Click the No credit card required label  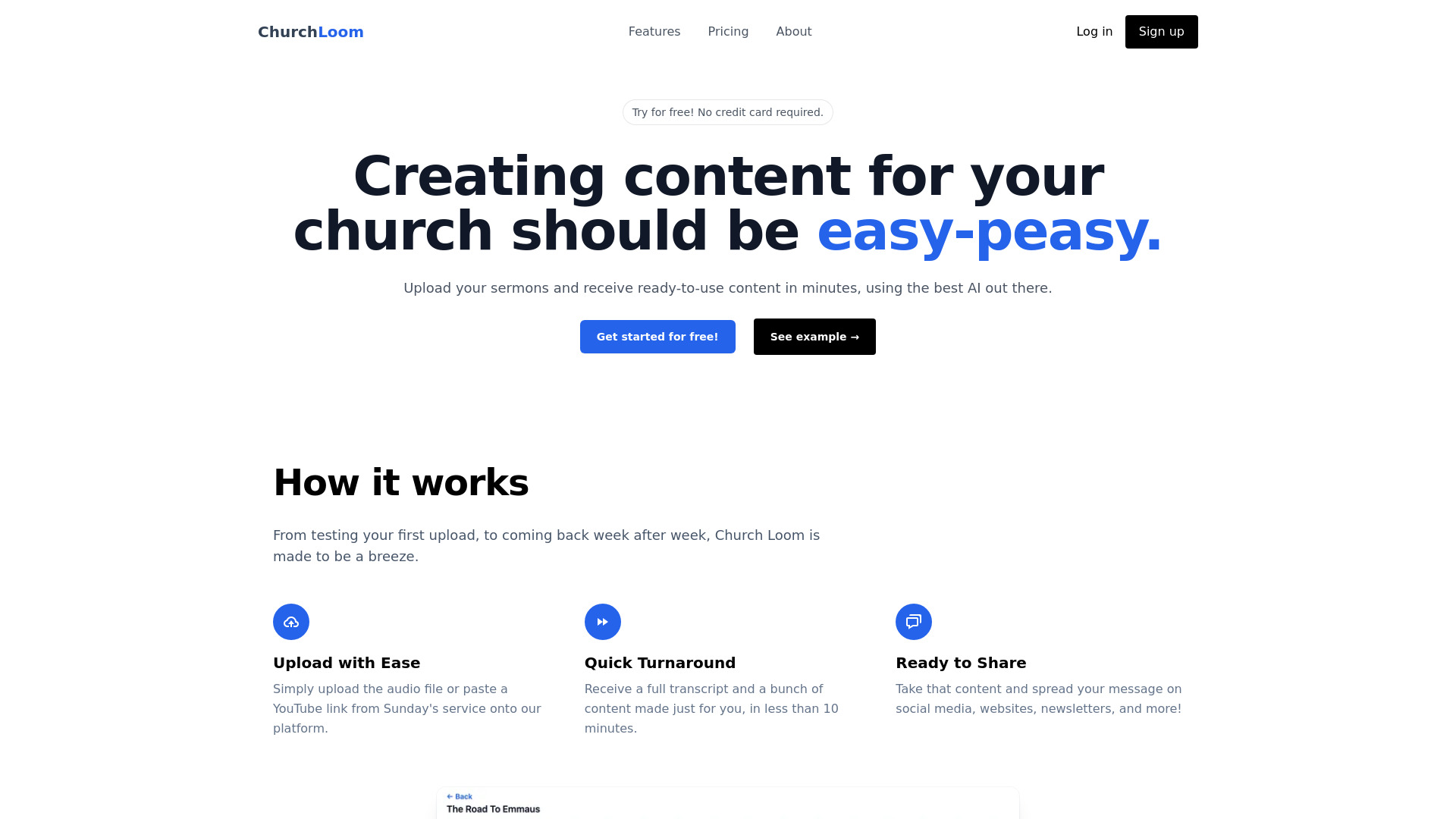728,112
